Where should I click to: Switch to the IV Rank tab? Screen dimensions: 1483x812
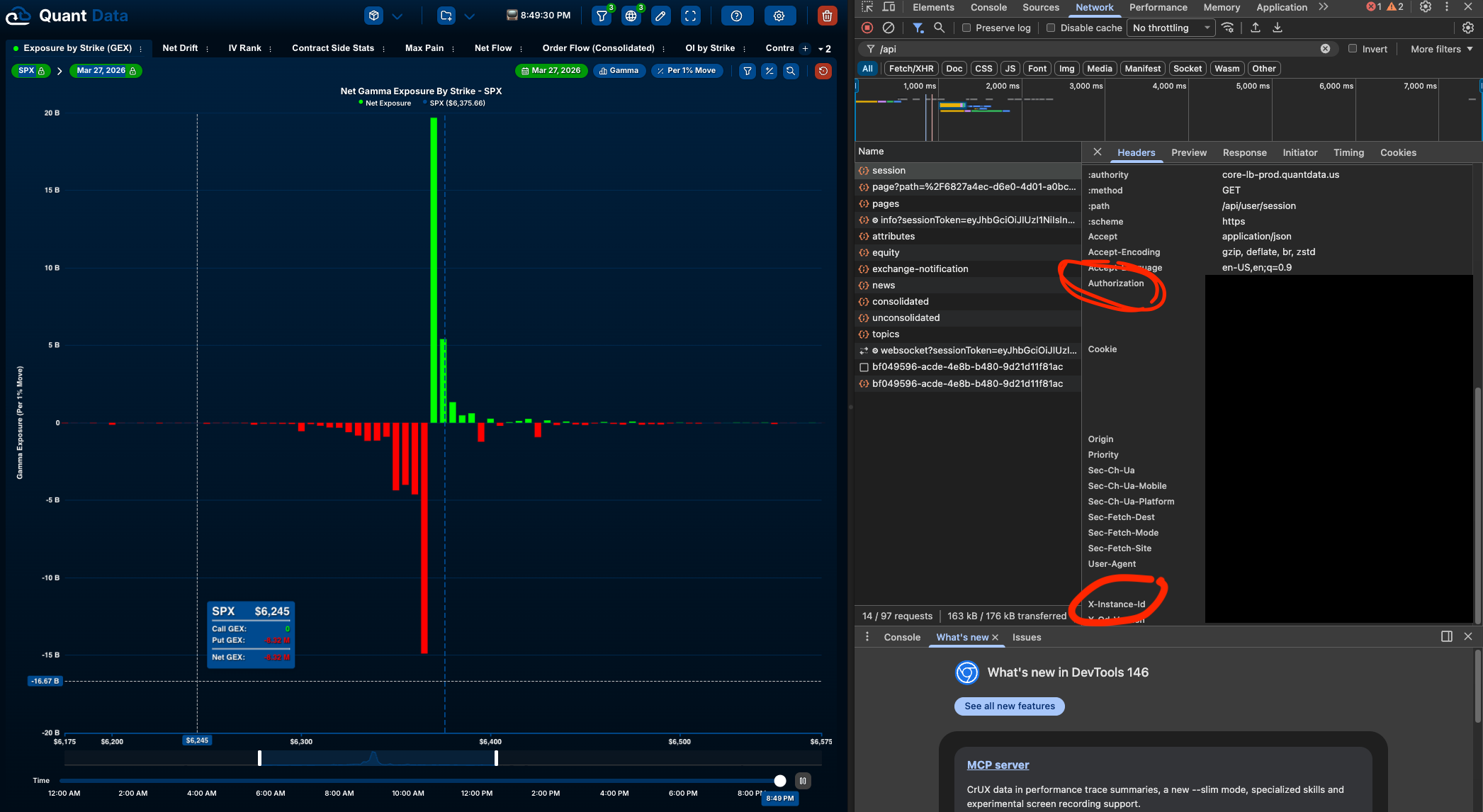point(244,48)
